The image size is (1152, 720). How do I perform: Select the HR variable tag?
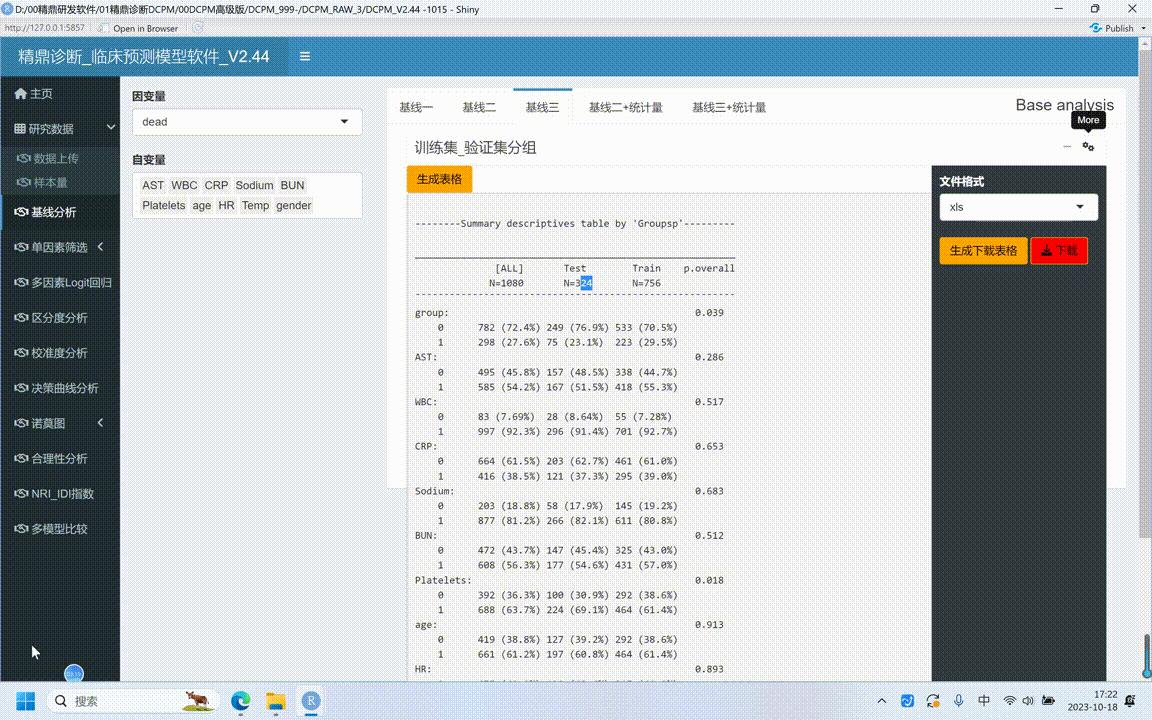pos(226,206)
